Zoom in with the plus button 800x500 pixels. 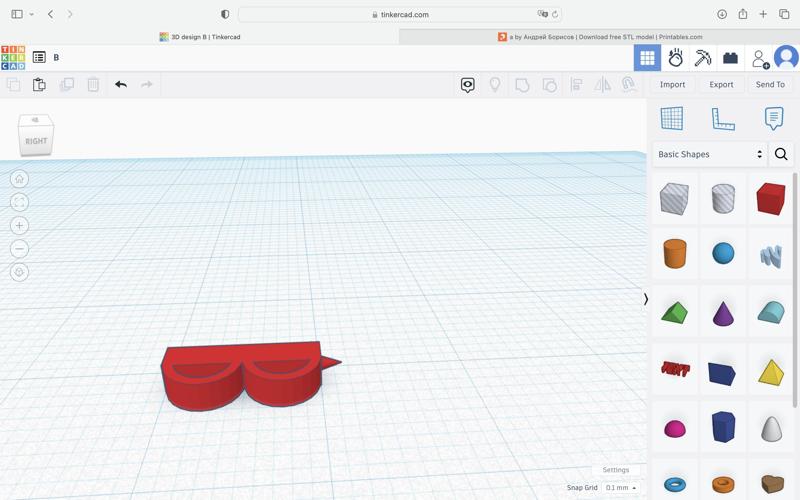[x=19, y=226]
